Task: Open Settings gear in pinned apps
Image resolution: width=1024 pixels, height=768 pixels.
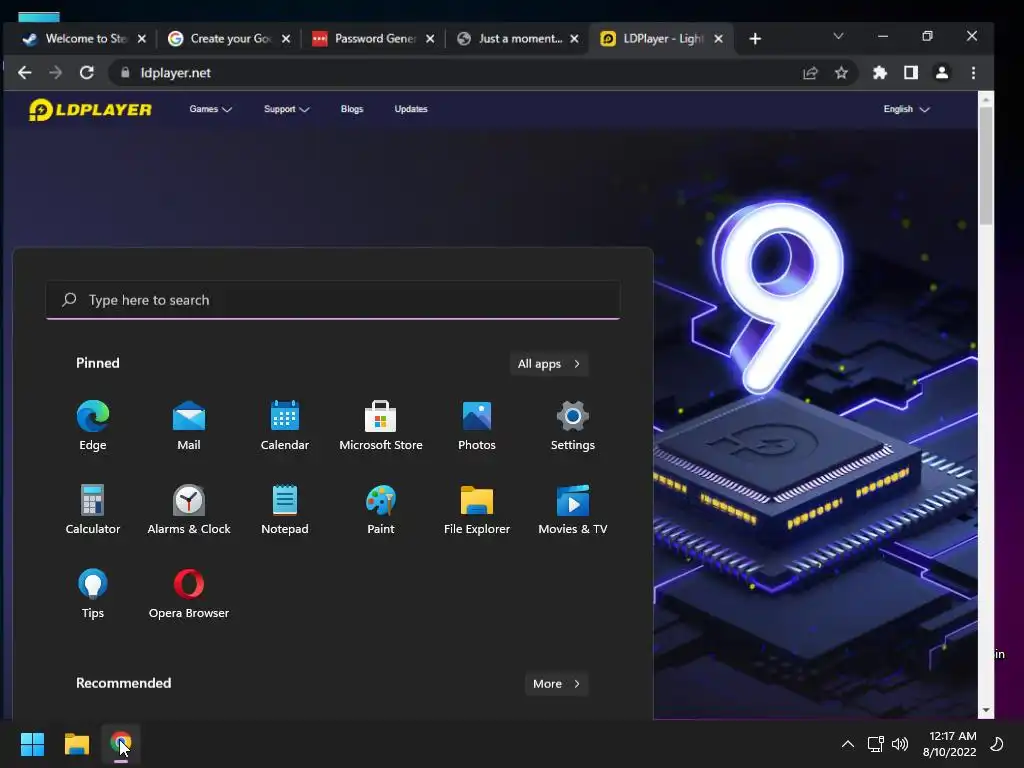Action: point(573,425)
